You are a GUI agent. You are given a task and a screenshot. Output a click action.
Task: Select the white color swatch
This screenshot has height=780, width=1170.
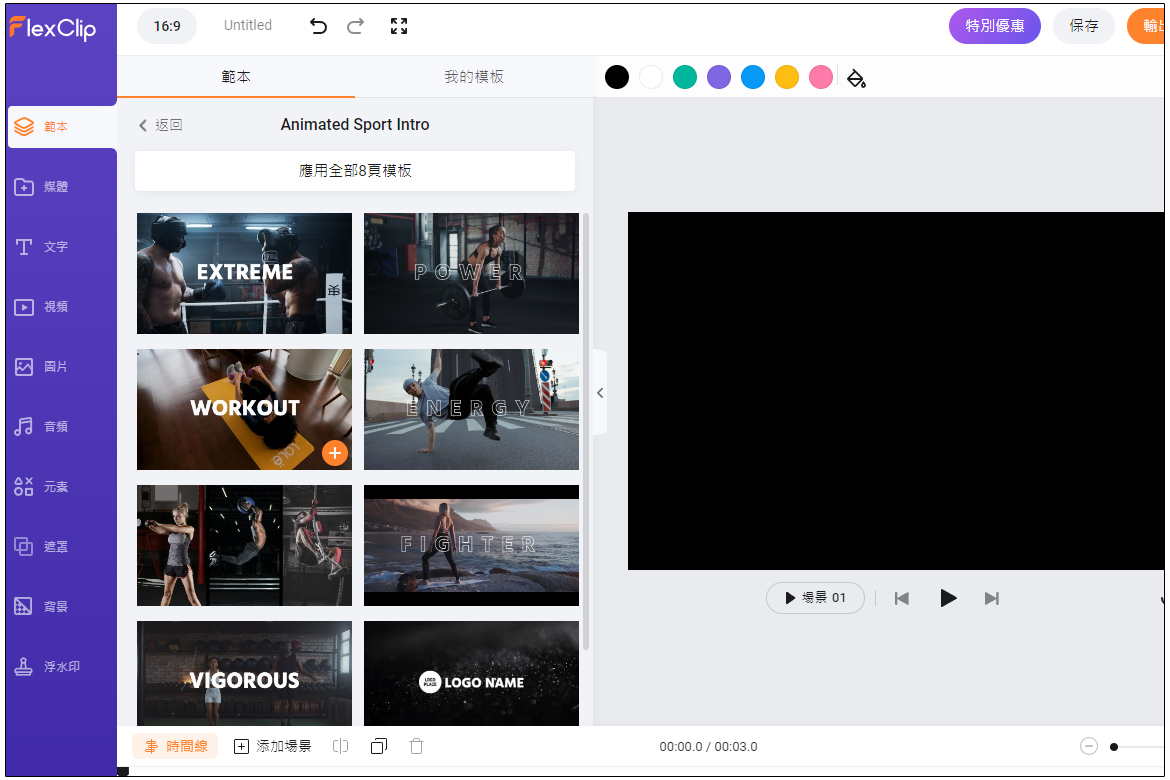651,77
